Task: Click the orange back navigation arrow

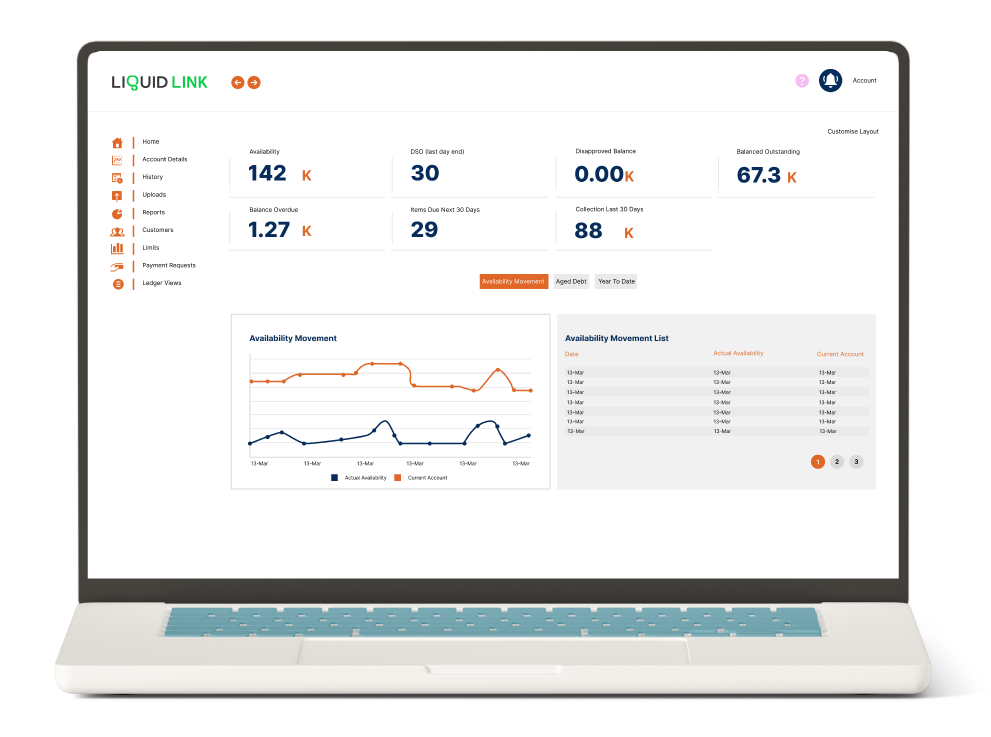Action: pos(236,82)
